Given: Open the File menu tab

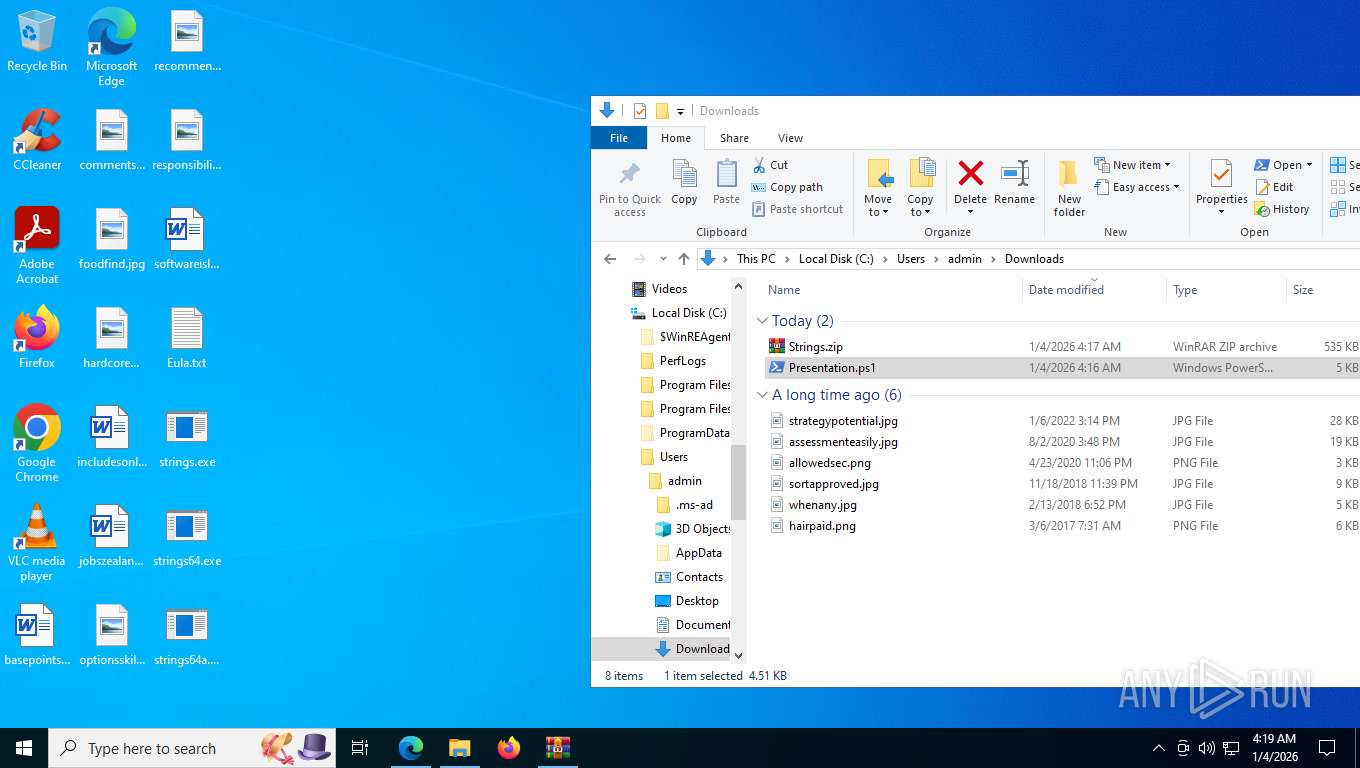Looking at the screenshot, I should pos(619,138).
